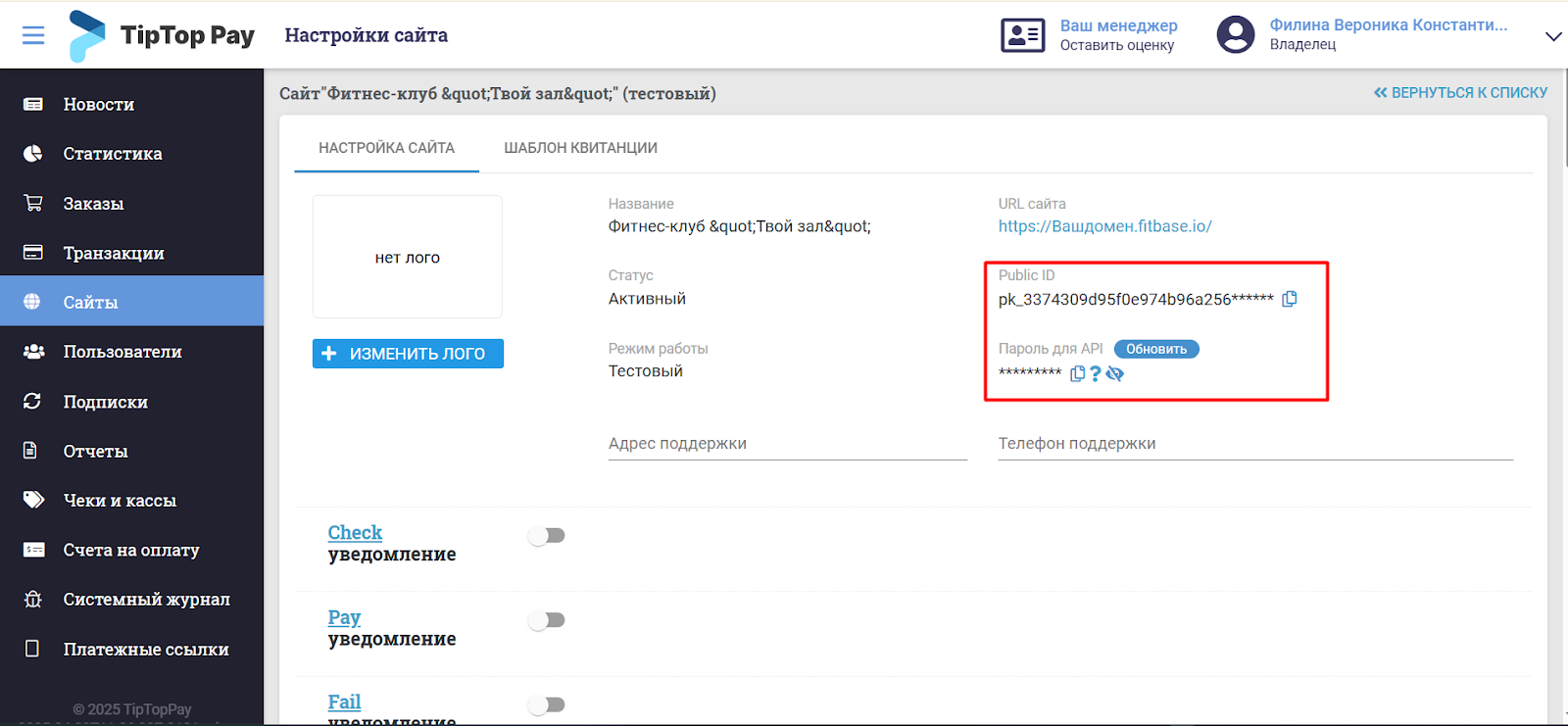Toggle API password visibility eye icon
The height and width of the screenshot is (726, 1568).
[1114, 373]
